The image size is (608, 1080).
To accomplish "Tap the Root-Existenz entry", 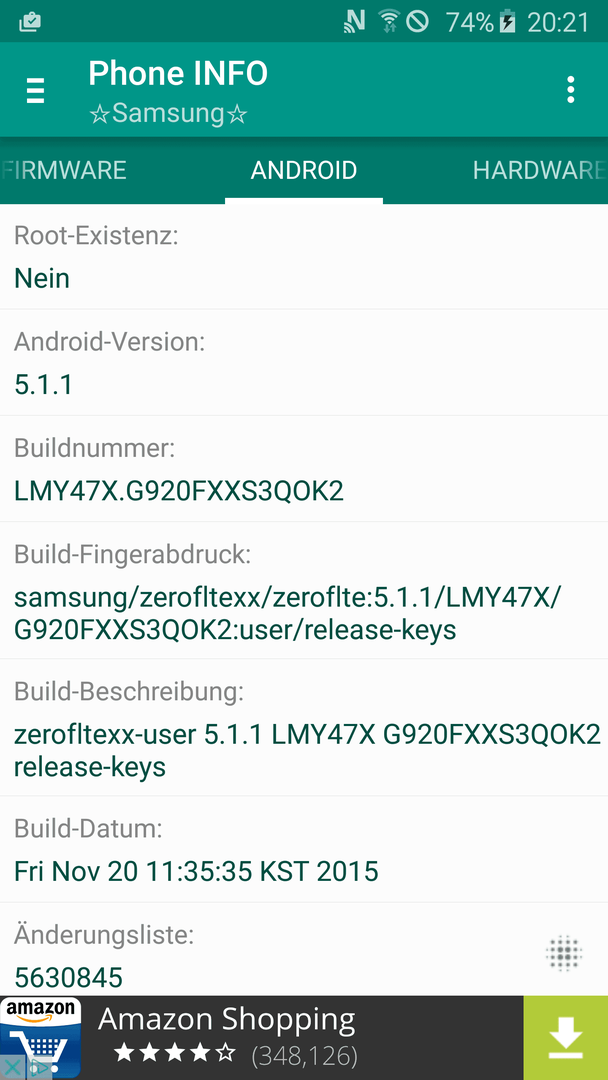I will point(304,257).
